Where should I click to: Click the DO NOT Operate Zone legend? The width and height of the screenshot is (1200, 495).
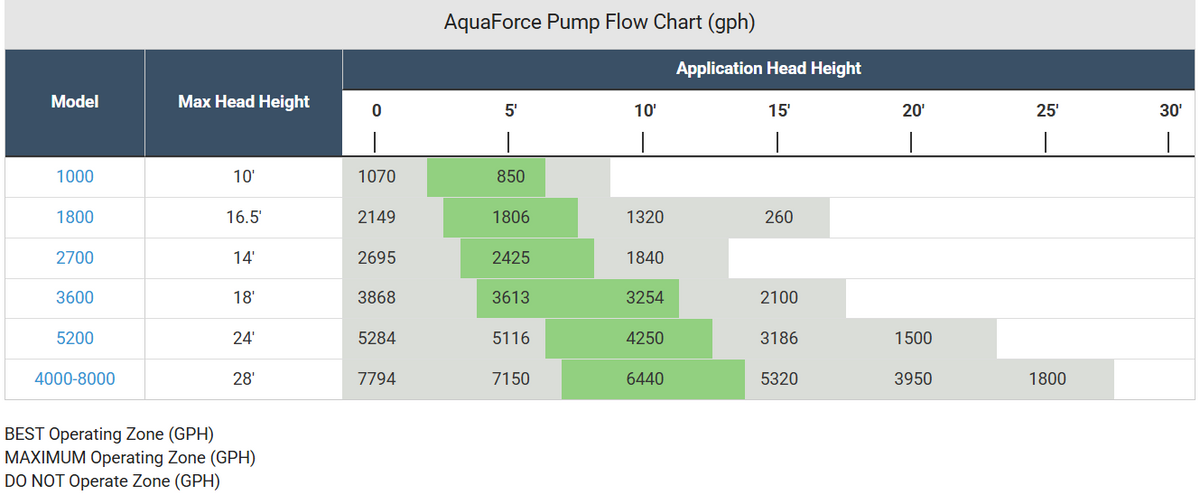(112, 481)
